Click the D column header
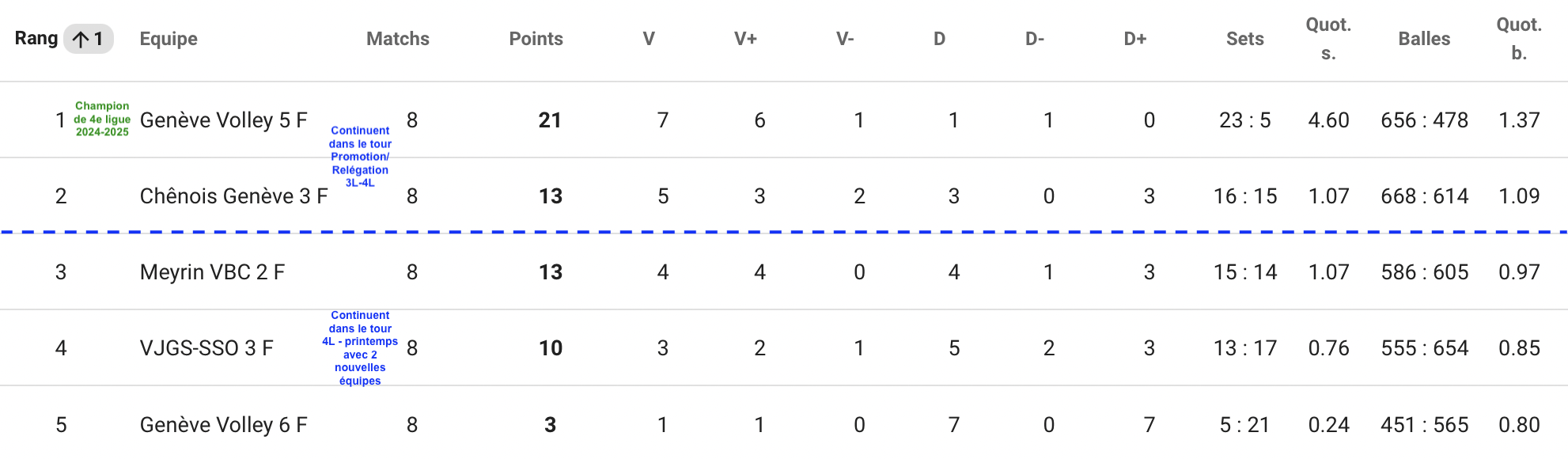 (x=940, y=39)
